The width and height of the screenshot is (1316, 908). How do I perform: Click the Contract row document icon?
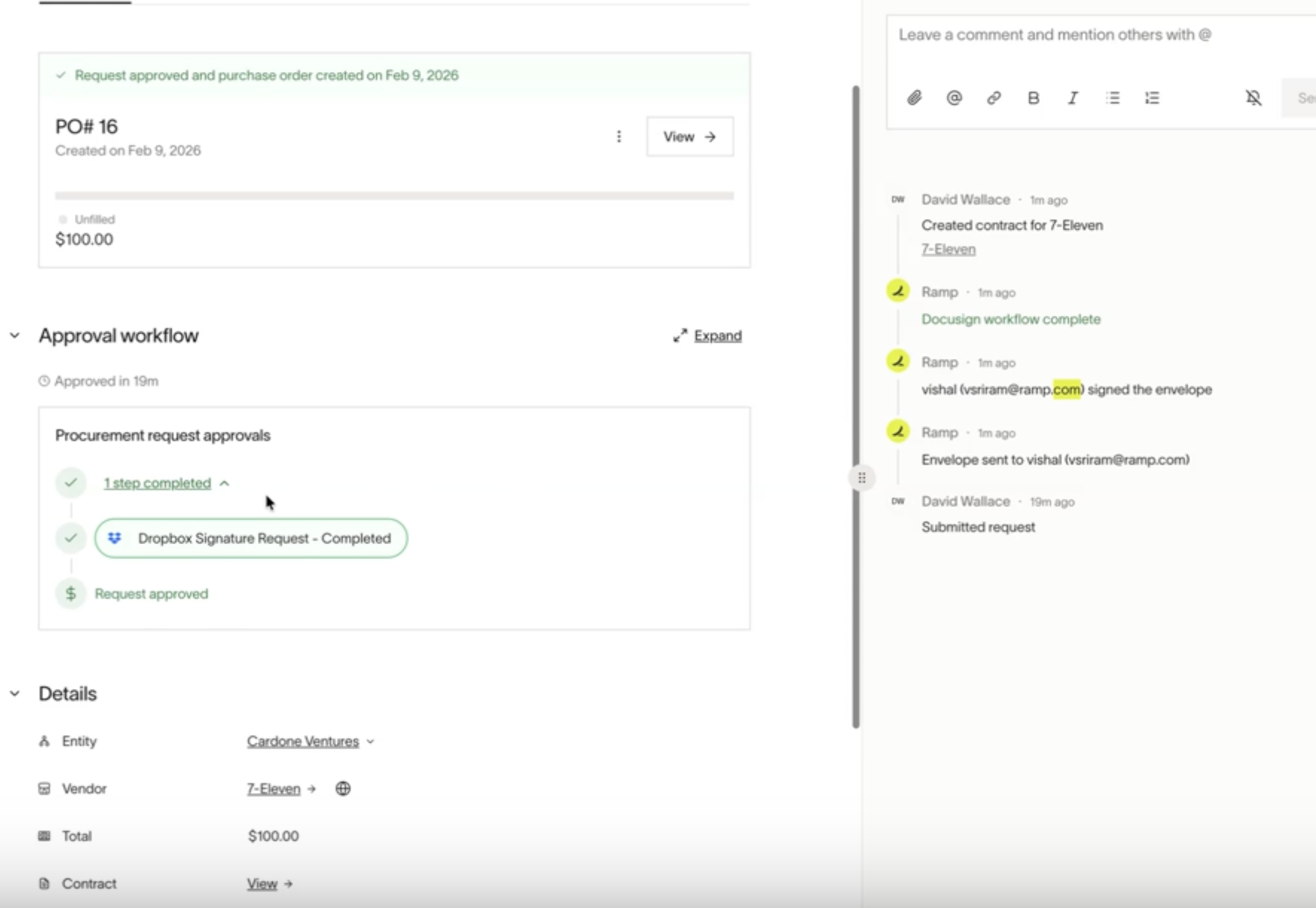44,884
